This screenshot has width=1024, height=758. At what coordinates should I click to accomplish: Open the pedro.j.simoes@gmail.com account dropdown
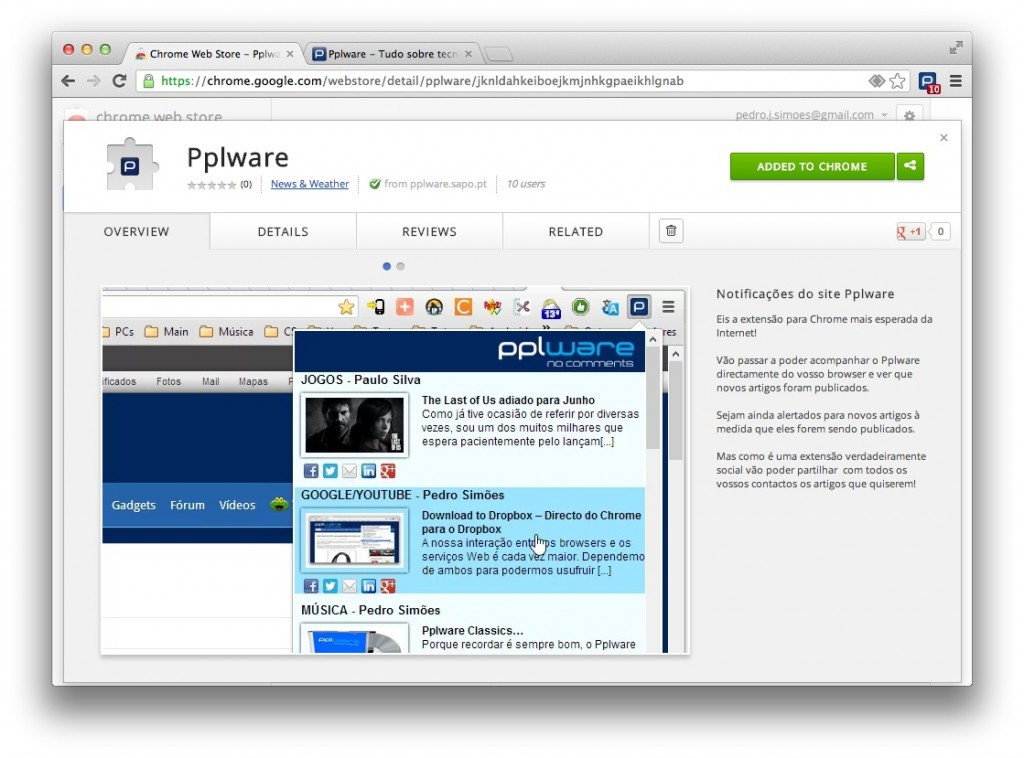click(810, 115)
